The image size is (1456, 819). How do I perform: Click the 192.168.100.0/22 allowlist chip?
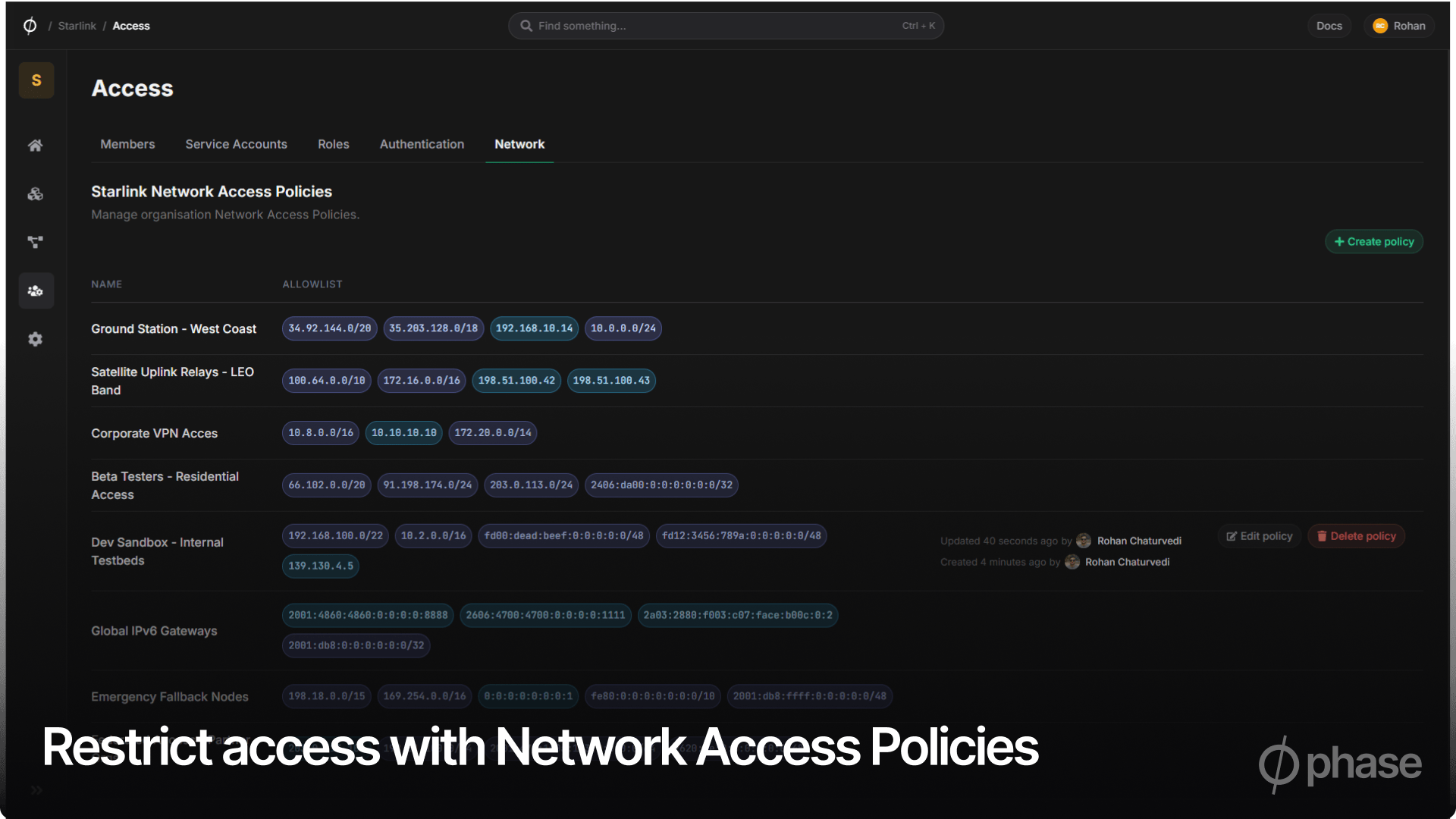tap(336, 536)
